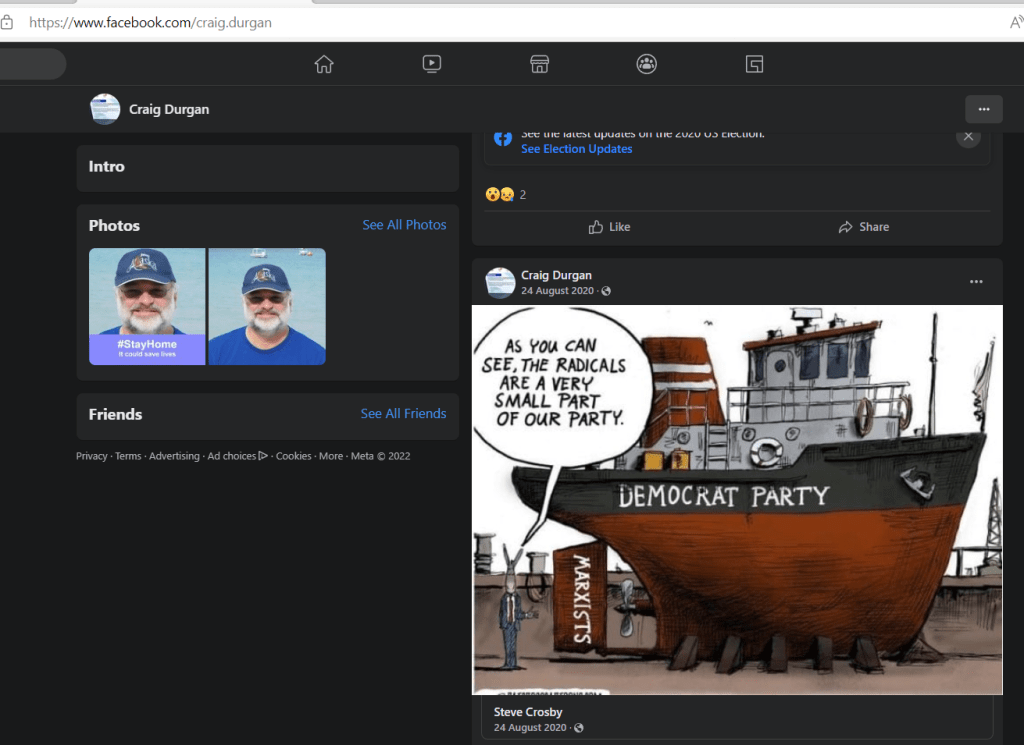Image resolution: width=1024 pixels, height=745 pixels.
Task: Open See Election Updates link
Action: tap(576, 149)
